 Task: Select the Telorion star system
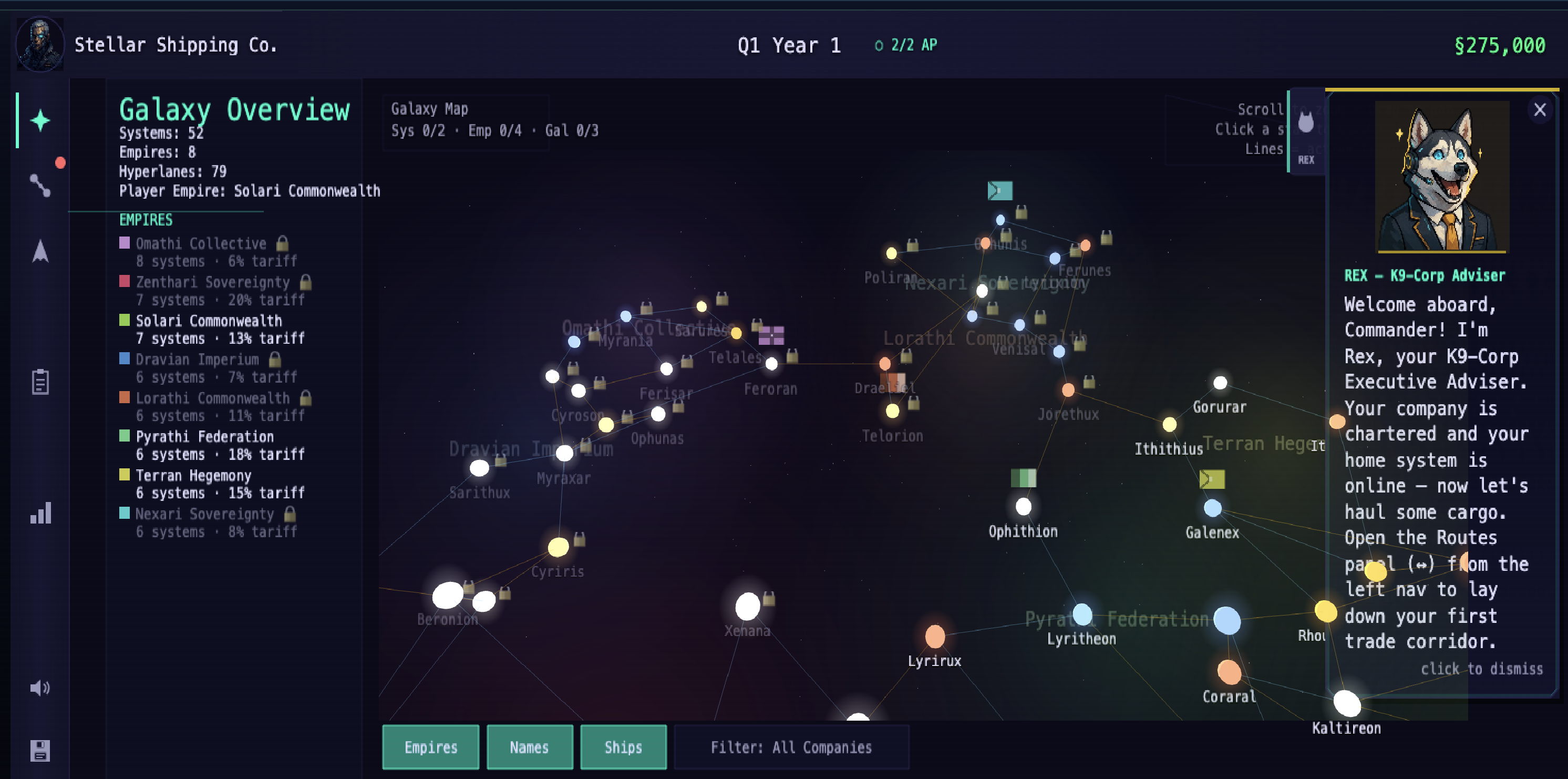[x=892, y=411]
